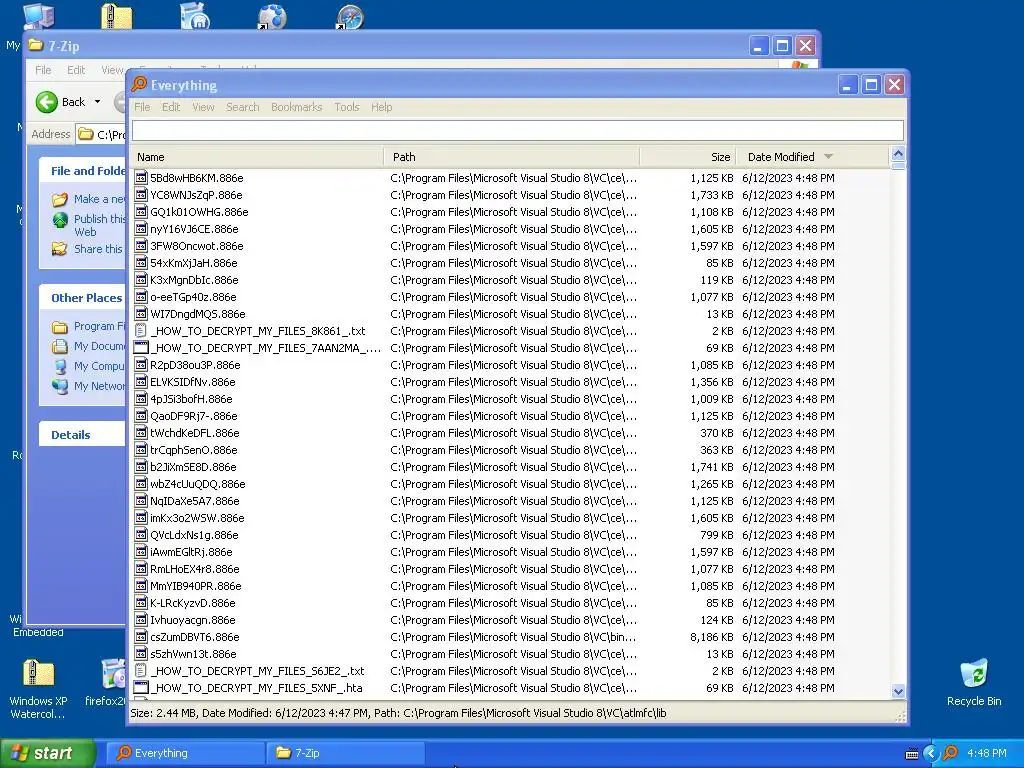Select file icon of YC8WNJsZqP.886e

click(x=140, y=195)
